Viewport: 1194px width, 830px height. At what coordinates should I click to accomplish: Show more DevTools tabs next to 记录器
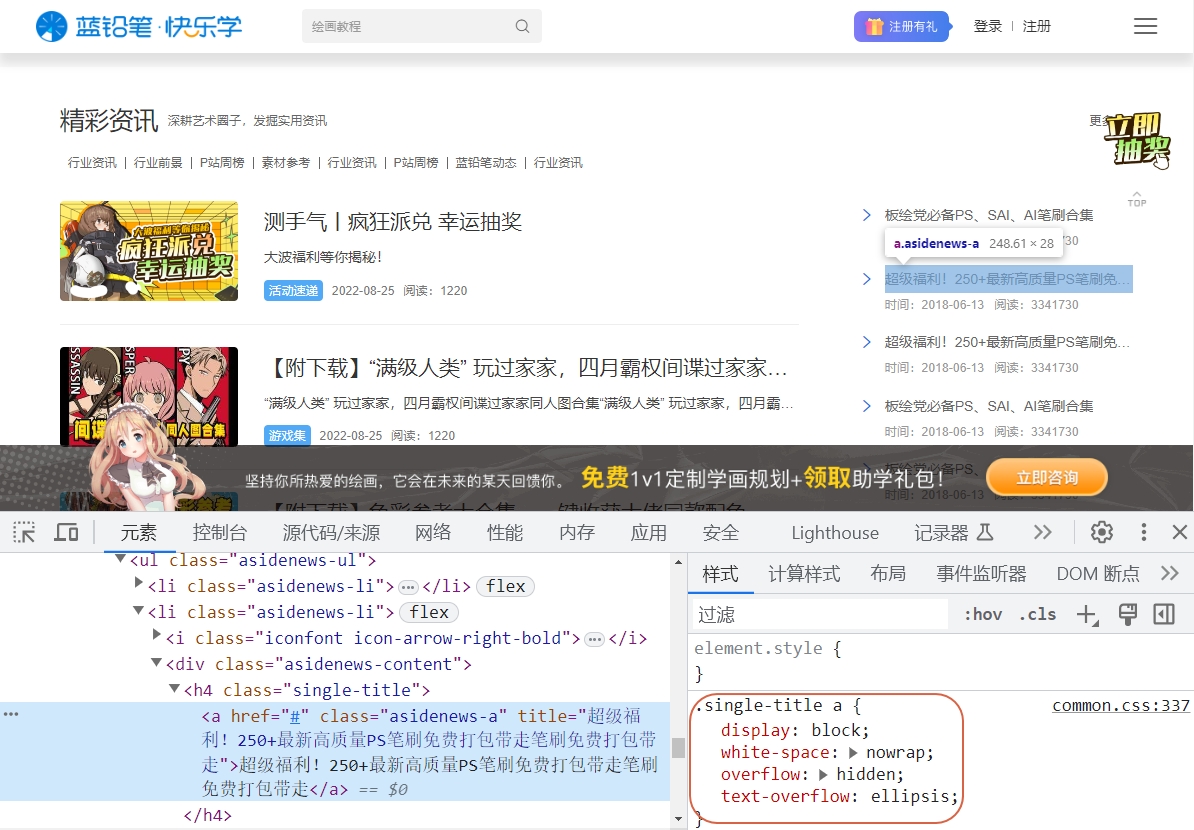(x=1042, y=532)
